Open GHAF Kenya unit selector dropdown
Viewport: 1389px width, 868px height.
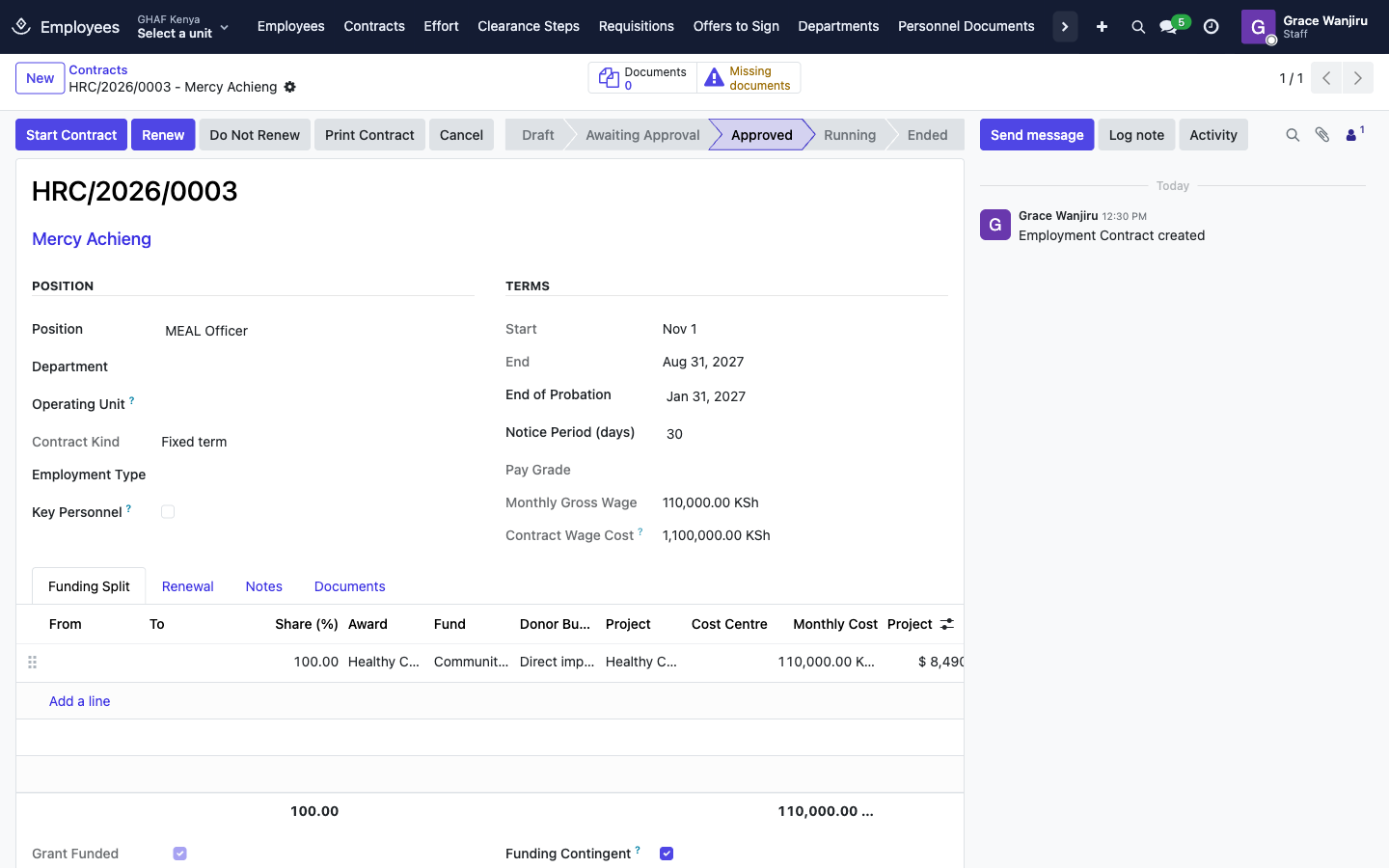tap(183, 27)
